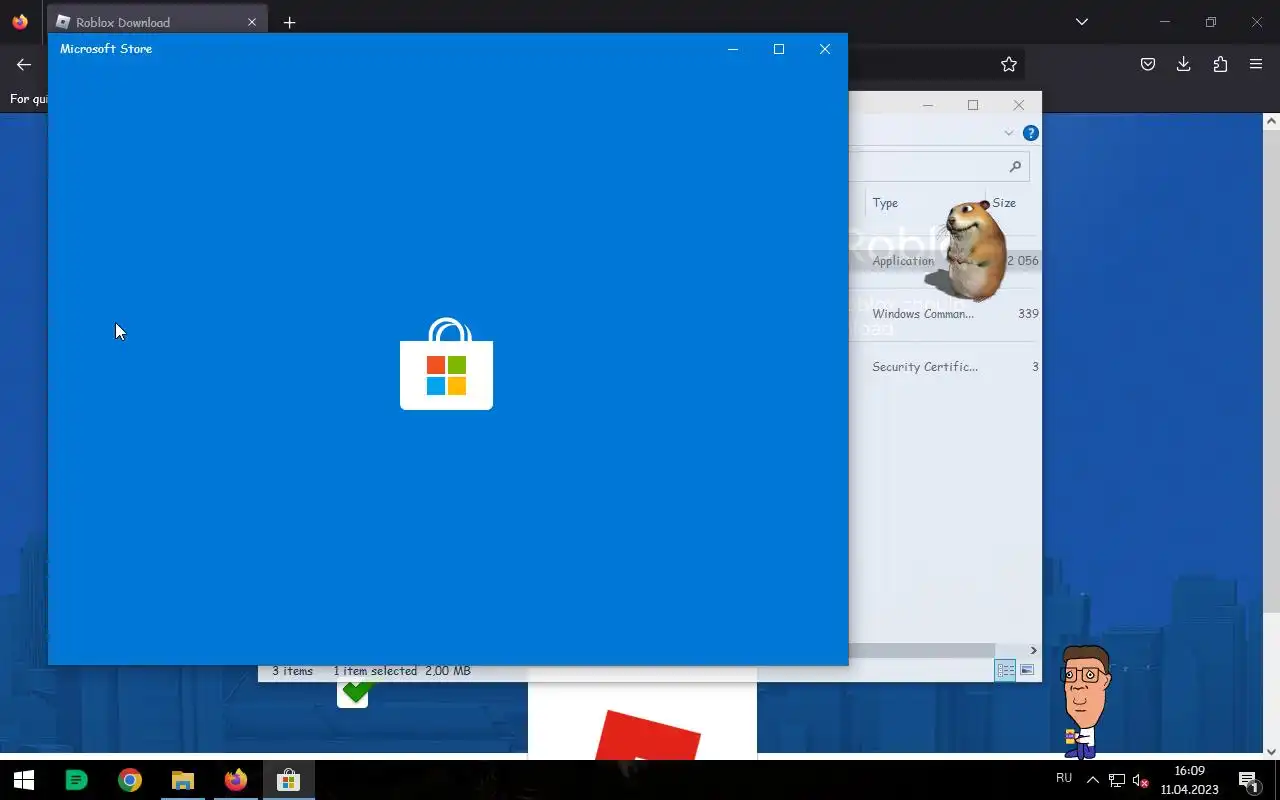Switch to Firefox via taskbar icon
This screenshot has height=800, width=1280.
coord(235,780)
